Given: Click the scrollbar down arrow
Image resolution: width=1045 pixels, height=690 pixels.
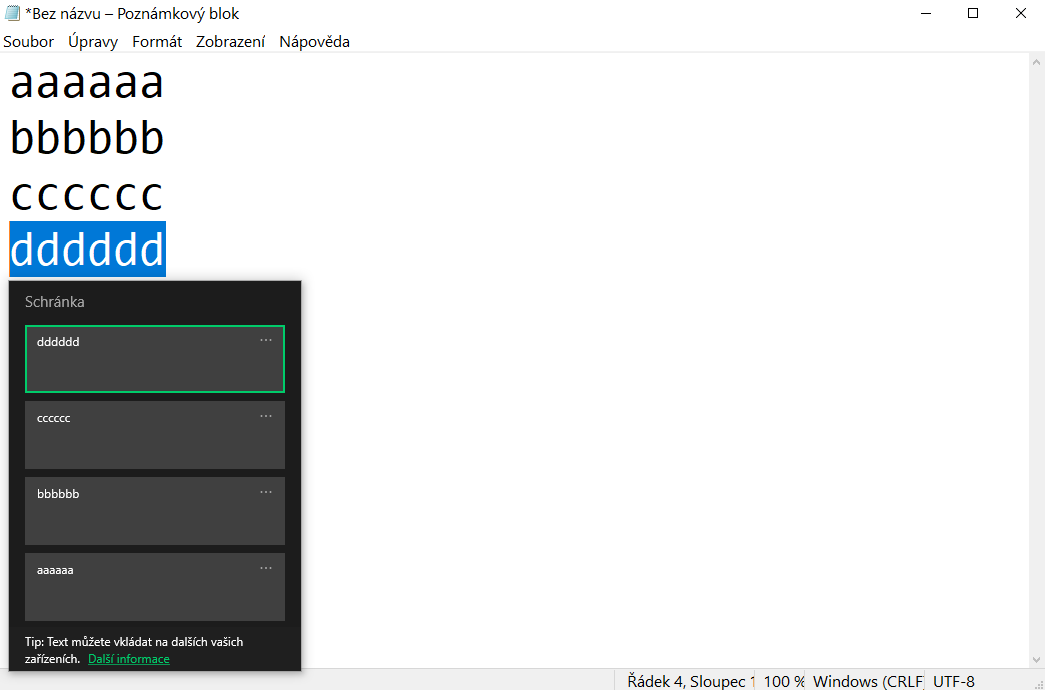Looking at the screenshot, I should tap(1037, 660).
